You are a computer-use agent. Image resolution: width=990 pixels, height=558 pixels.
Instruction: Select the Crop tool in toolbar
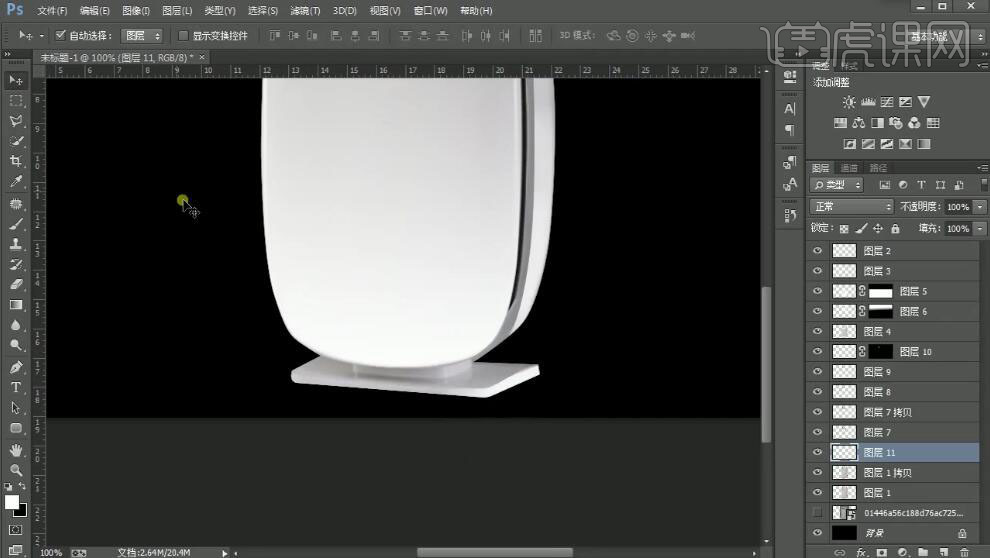pyautogui.click(x=16, y=161)
